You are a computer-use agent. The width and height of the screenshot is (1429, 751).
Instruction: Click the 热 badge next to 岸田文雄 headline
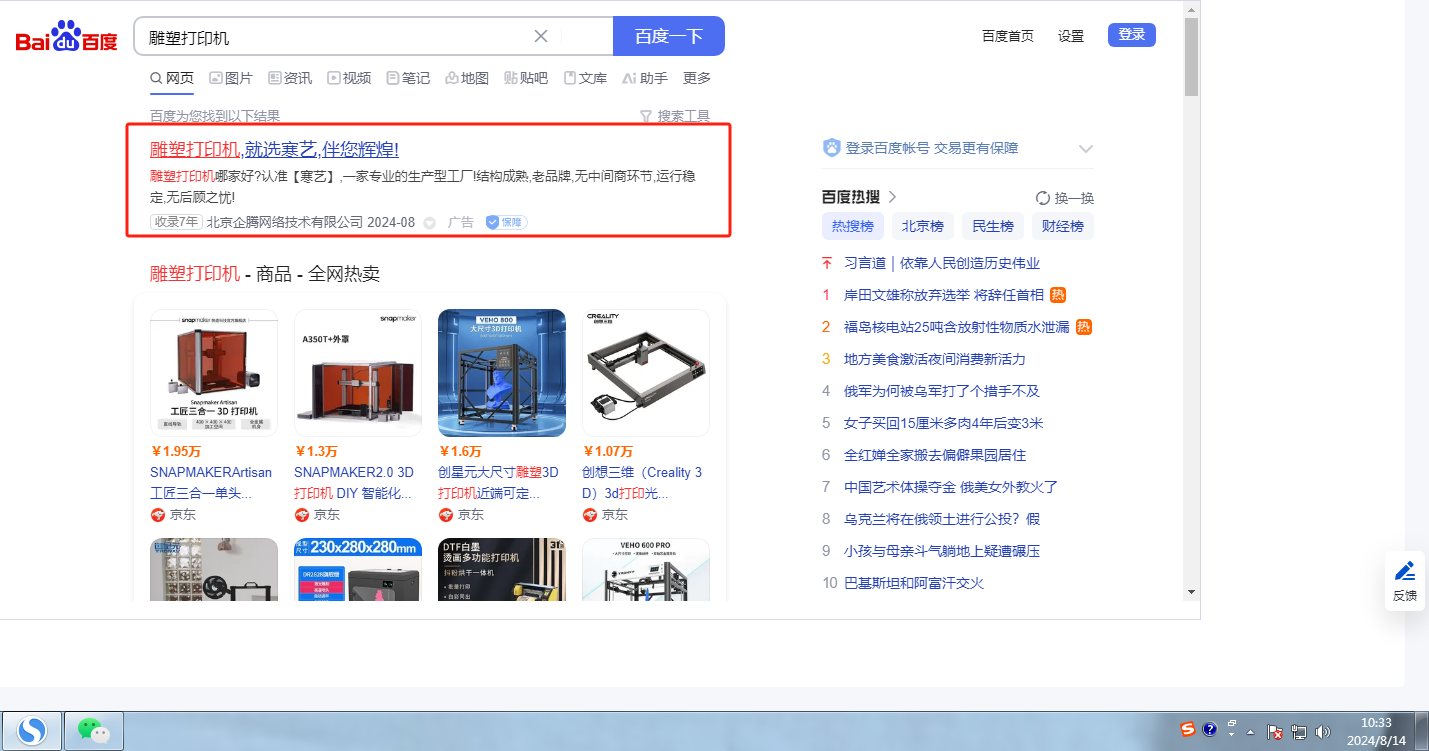(1058, 295)
